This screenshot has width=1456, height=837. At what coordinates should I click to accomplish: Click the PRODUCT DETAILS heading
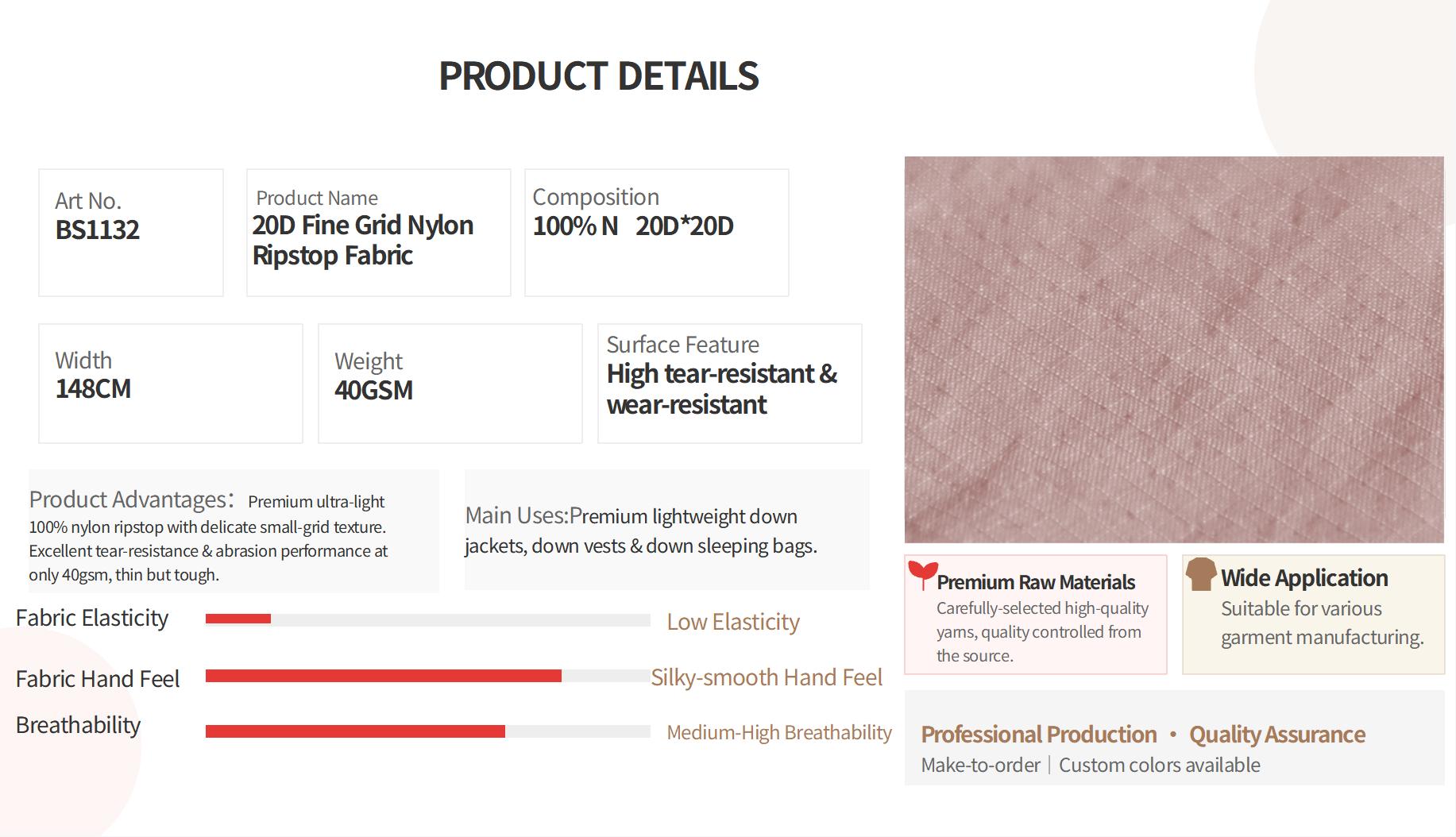point(599,76)
